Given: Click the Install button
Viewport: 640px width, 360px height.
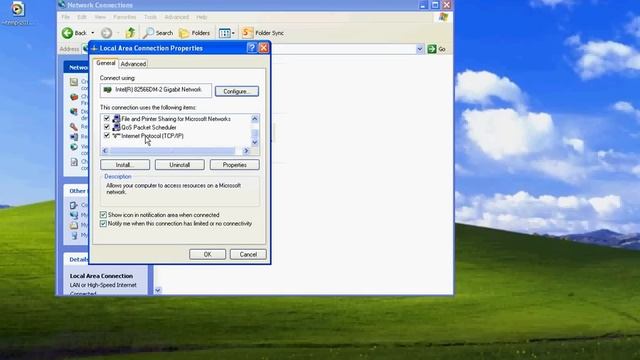Looking at the screenshot, I should coord(125,165).
